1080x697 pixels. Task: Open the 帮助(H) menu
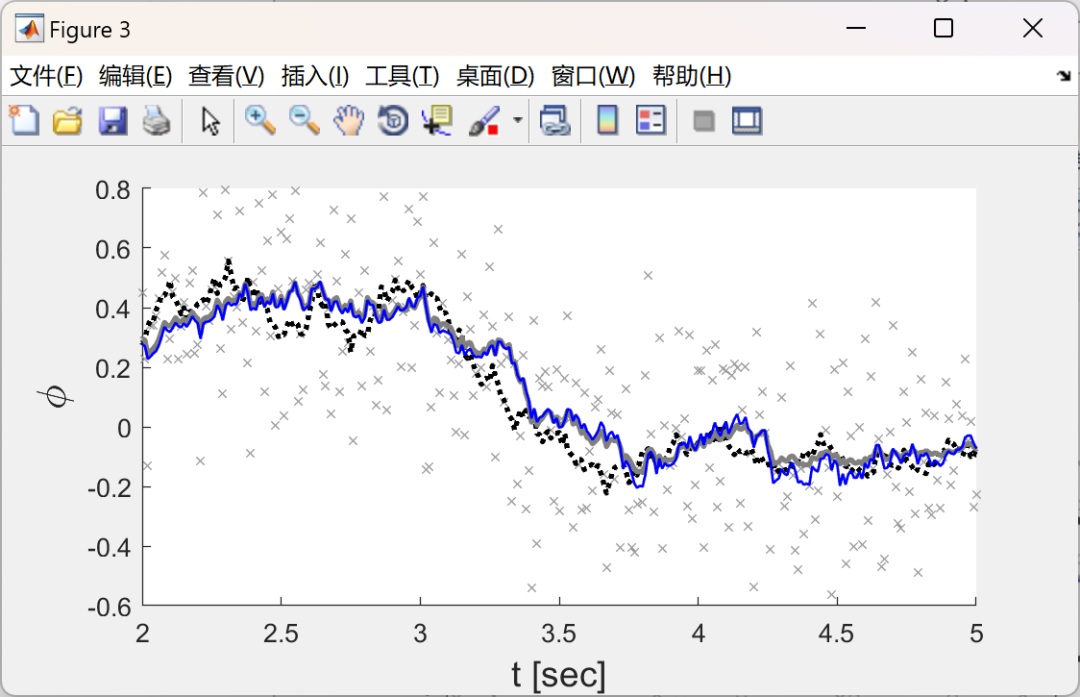click(692, 76)
